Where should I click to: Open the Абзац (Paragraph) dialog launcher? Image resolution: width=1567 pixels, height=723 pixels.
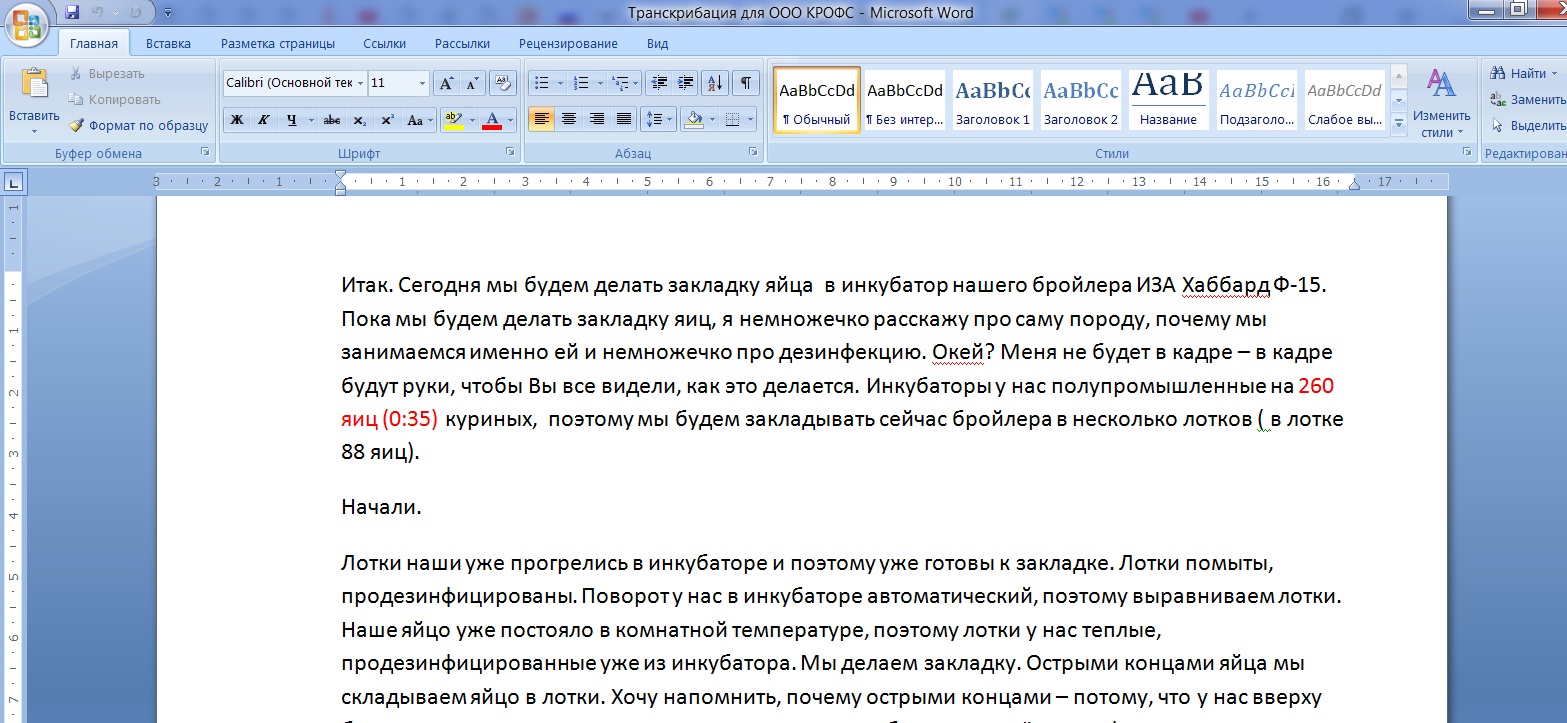[753, 152]
